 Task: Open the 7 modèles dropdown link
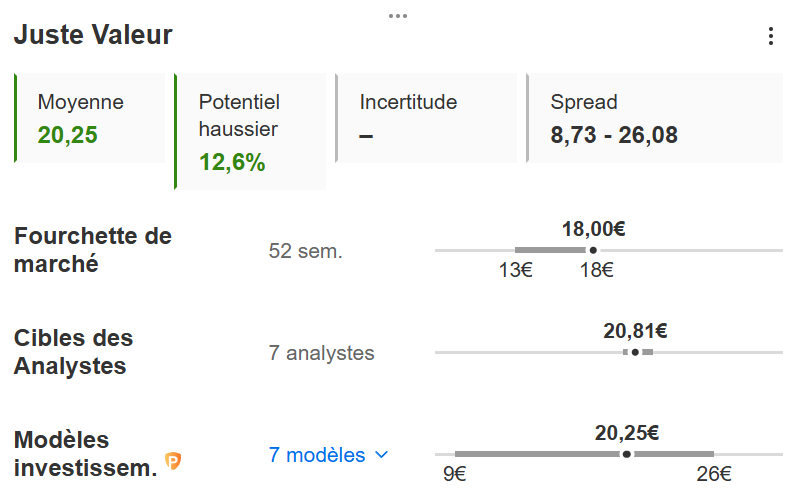(x=317, y=455)
